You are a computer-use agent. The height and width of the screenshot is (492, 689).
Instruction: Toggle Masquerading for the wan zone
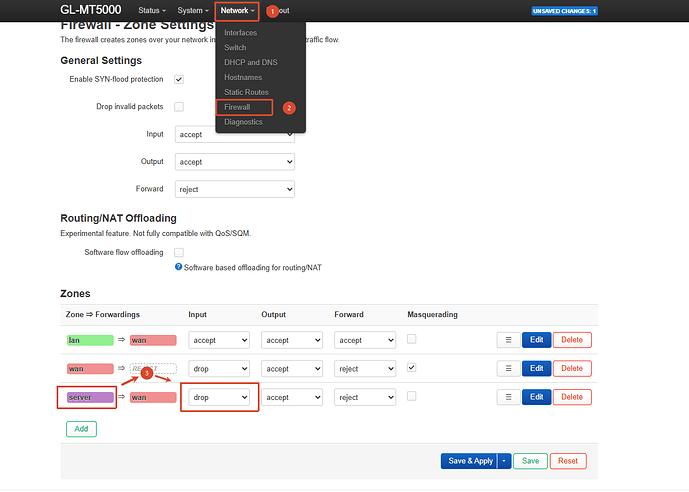tap(411, 368)
